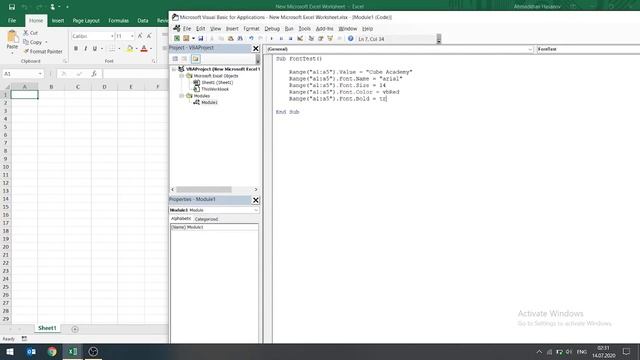Open the Excel Page Layout ribbon tab
The height and width of the screenshot is (360, 640).
pyautogui.click(x=86, y=20)
